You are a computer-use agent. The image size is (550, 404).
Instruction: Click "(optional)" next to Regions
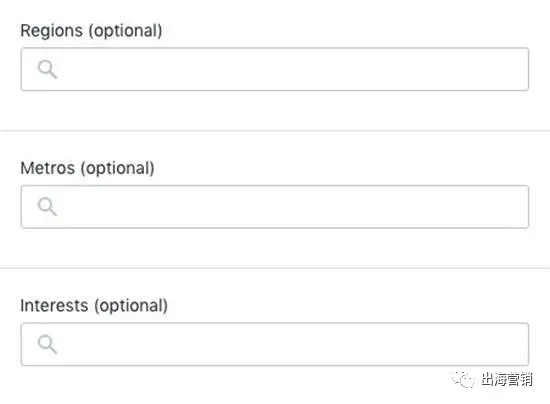coord(126,31)
